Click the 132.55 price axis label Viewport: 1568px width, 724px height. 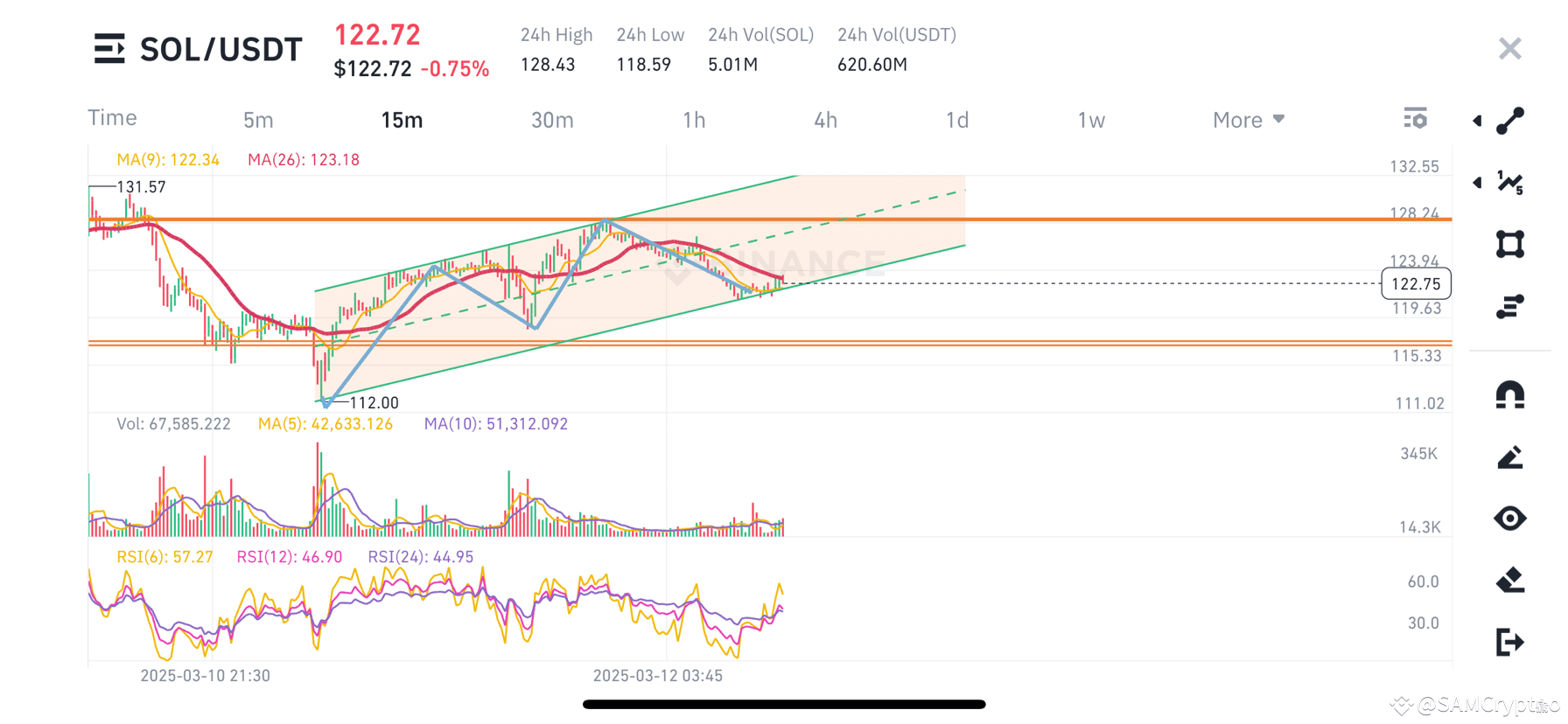coord(1414,167)
